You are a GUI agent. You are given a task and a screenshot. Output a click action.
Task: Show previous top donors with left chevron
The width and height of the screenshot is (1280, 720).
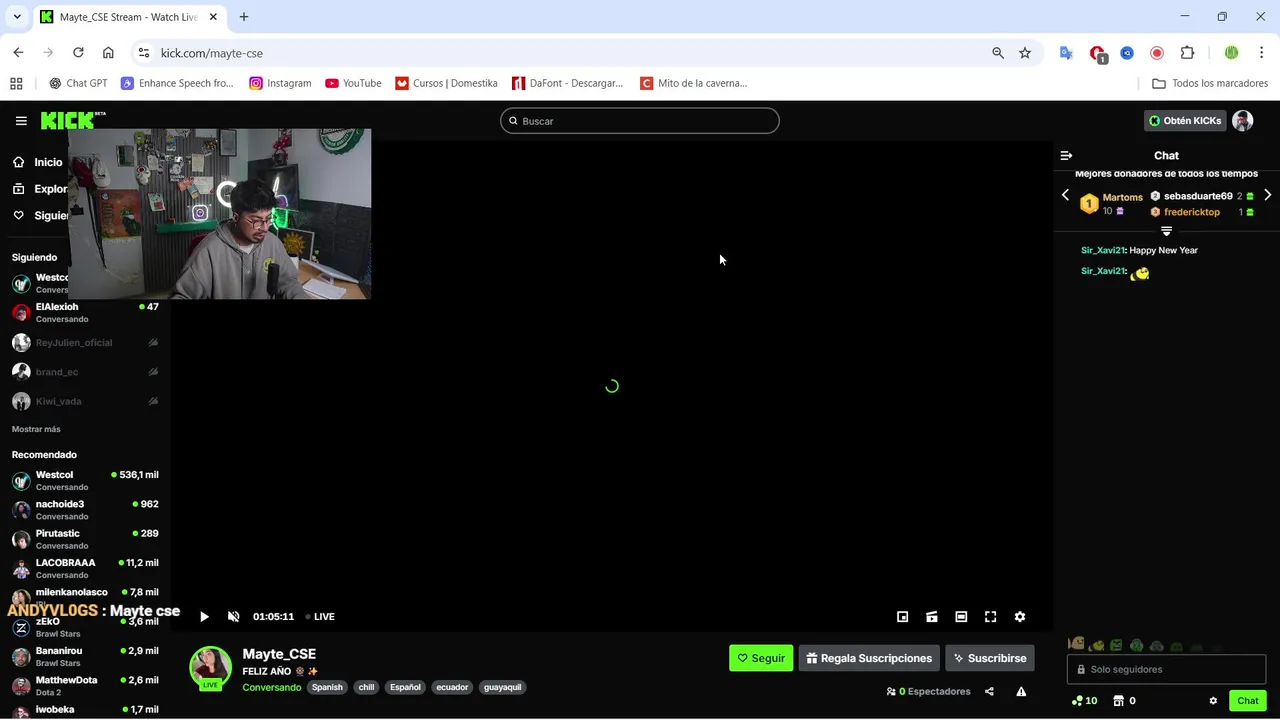(x=1065, y=195)
